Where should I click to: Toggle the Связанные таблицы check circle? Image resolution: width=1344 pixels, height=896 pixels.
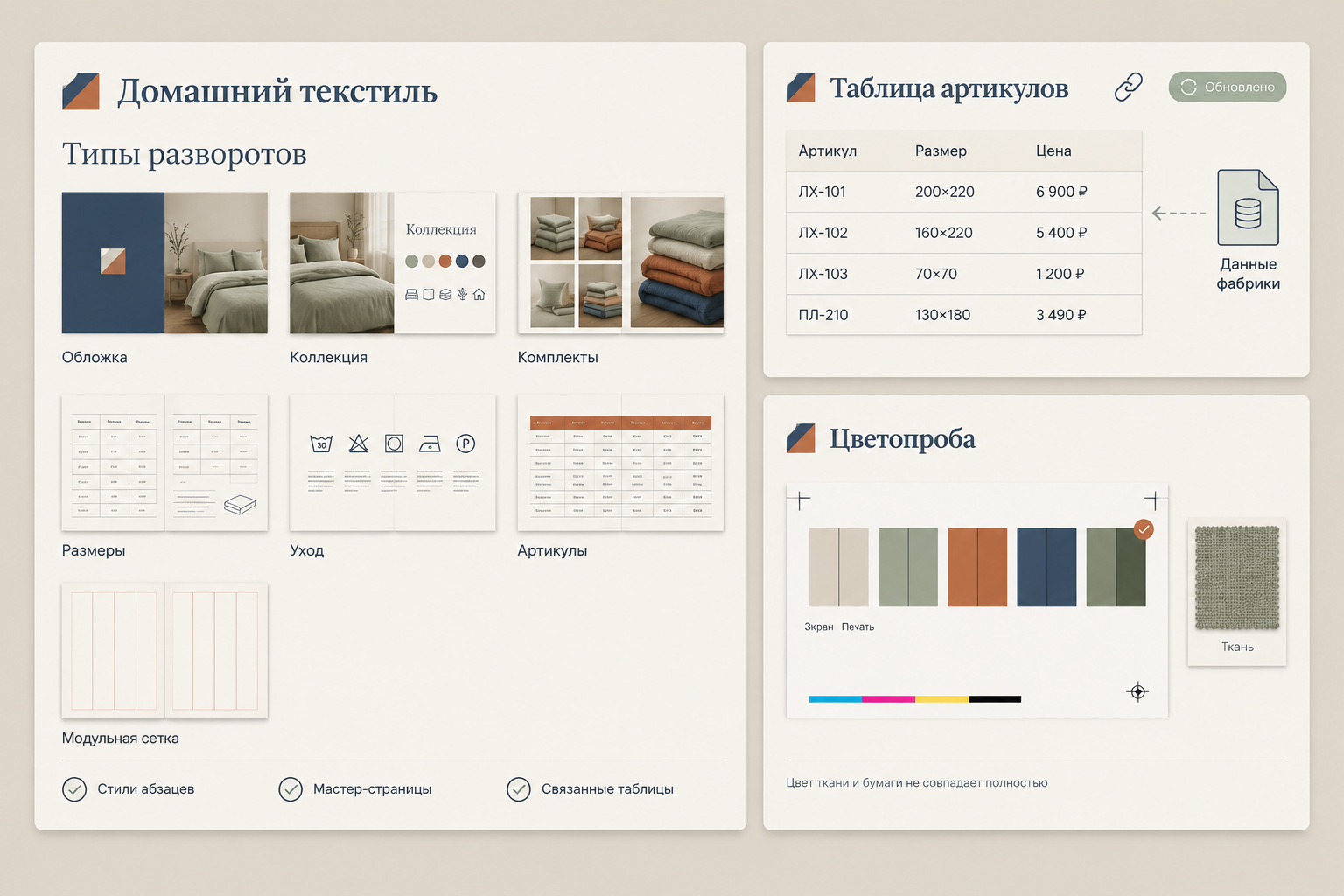pos(519,789)
